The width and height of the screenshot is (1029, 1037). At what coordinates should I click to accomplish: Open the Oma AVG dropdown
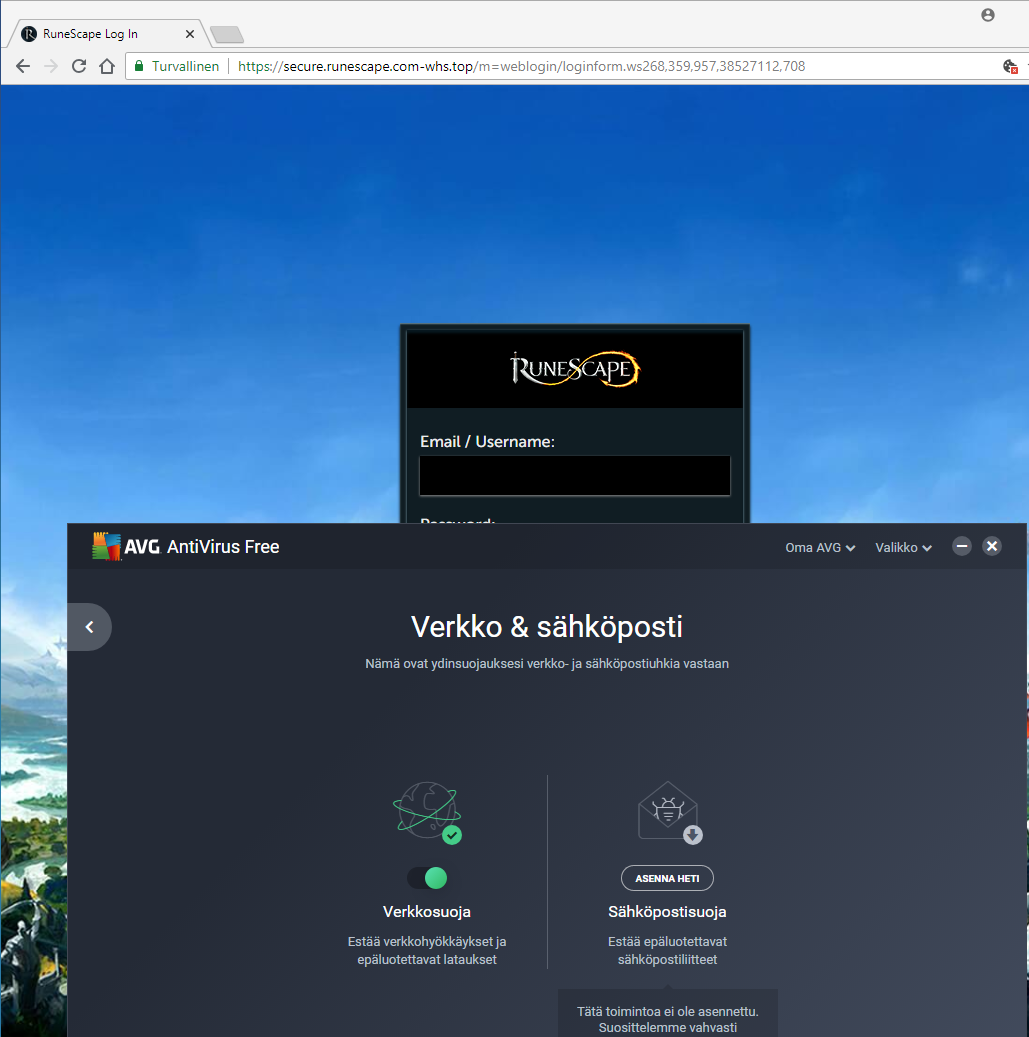coord(820,548)
